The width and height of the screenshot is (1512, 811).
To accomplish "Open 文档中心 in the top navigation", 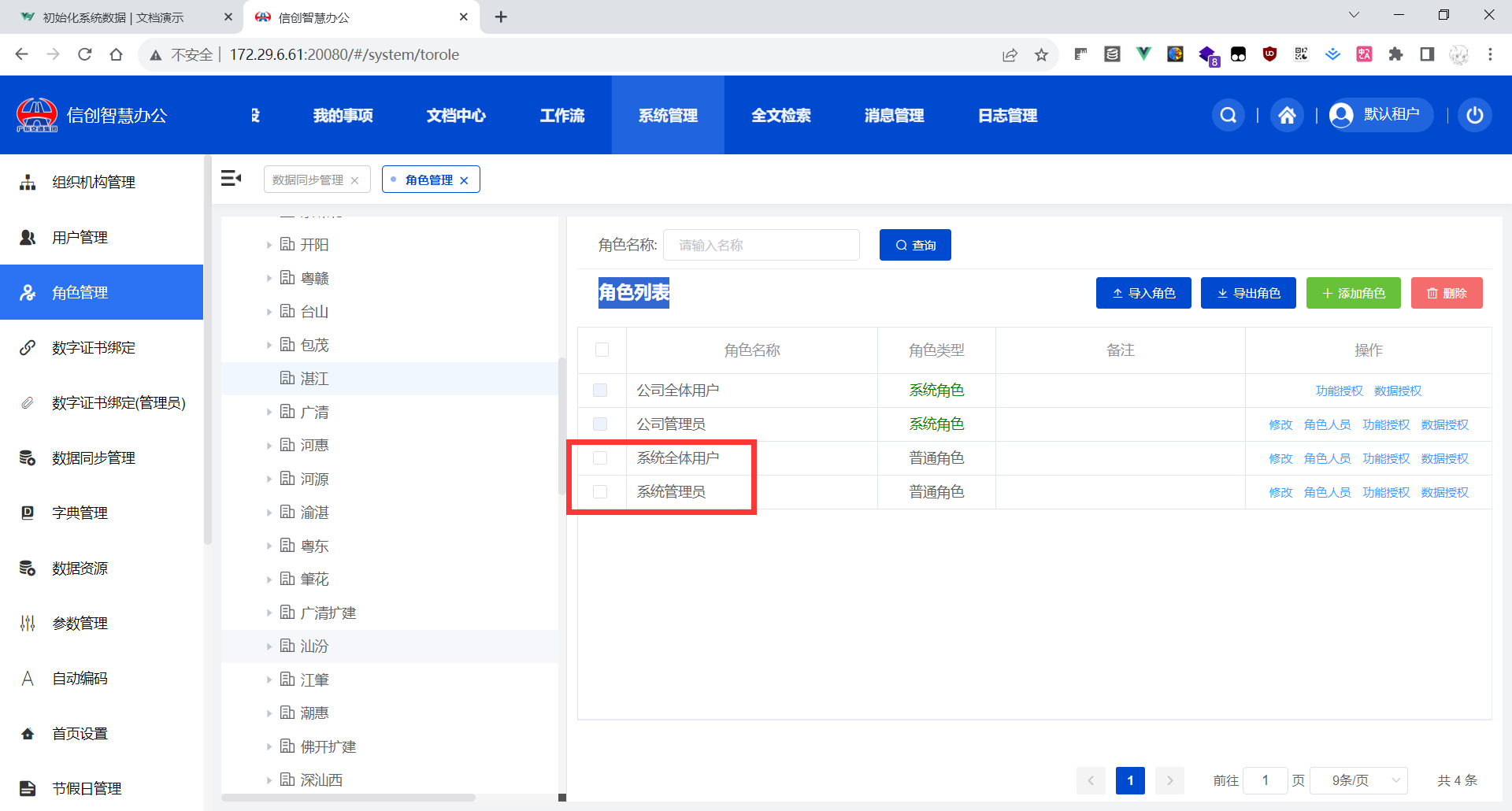I will (x=456, y=116).
